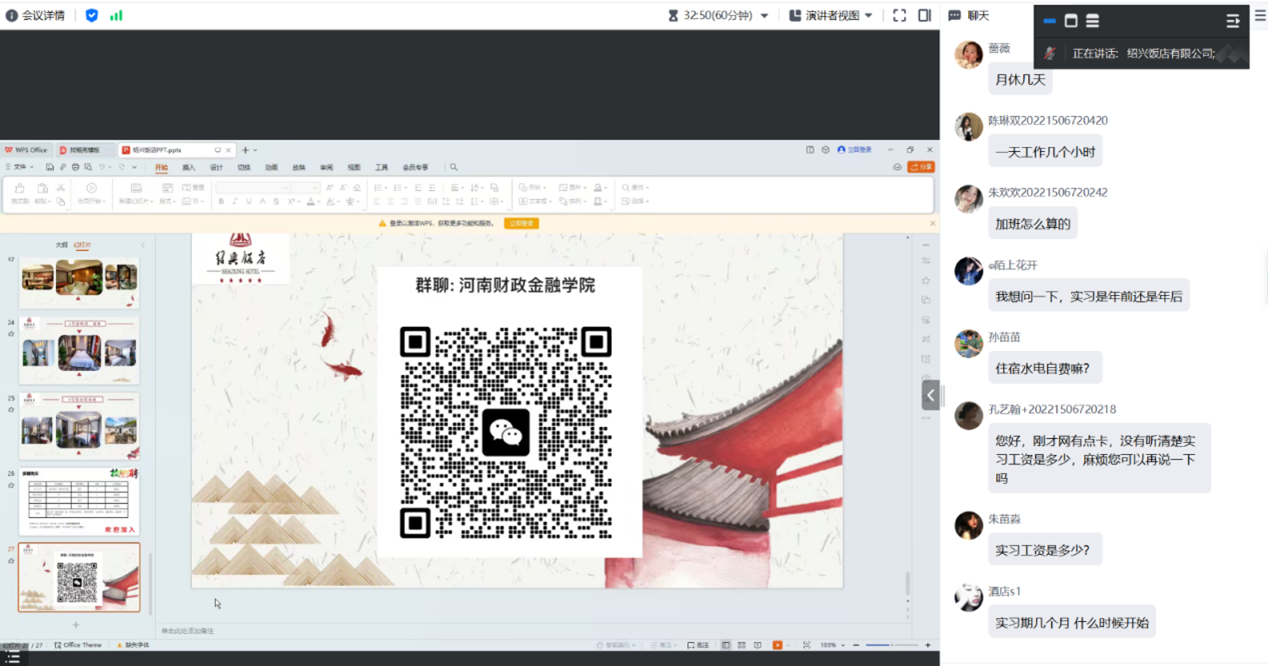Click the avatar of user 孙苗苗
1268x666 pixels.
[x=968, y=343]
